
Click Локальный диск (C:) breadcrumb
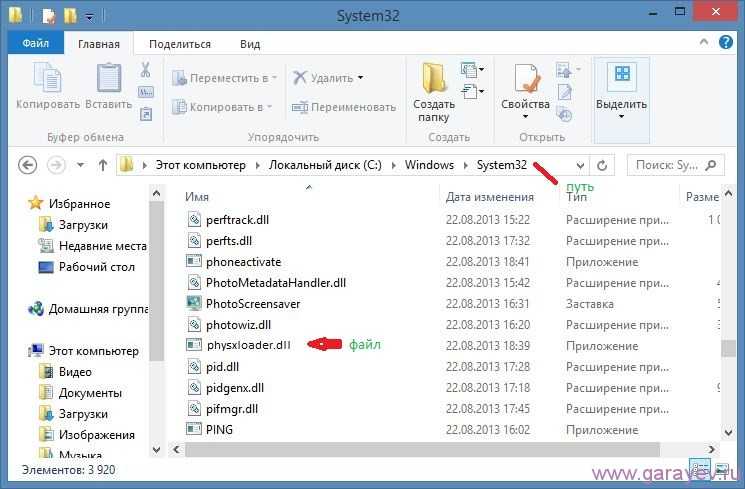325,165
